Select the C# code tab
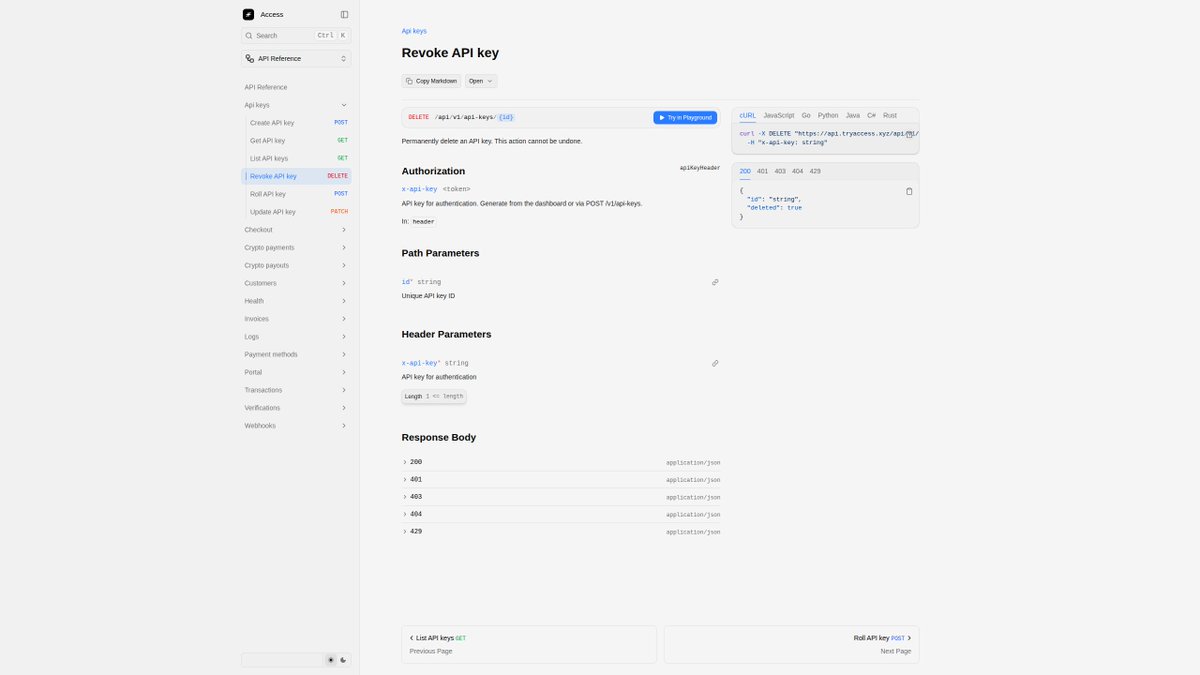1200x675 pixels. tap(871, 115)
